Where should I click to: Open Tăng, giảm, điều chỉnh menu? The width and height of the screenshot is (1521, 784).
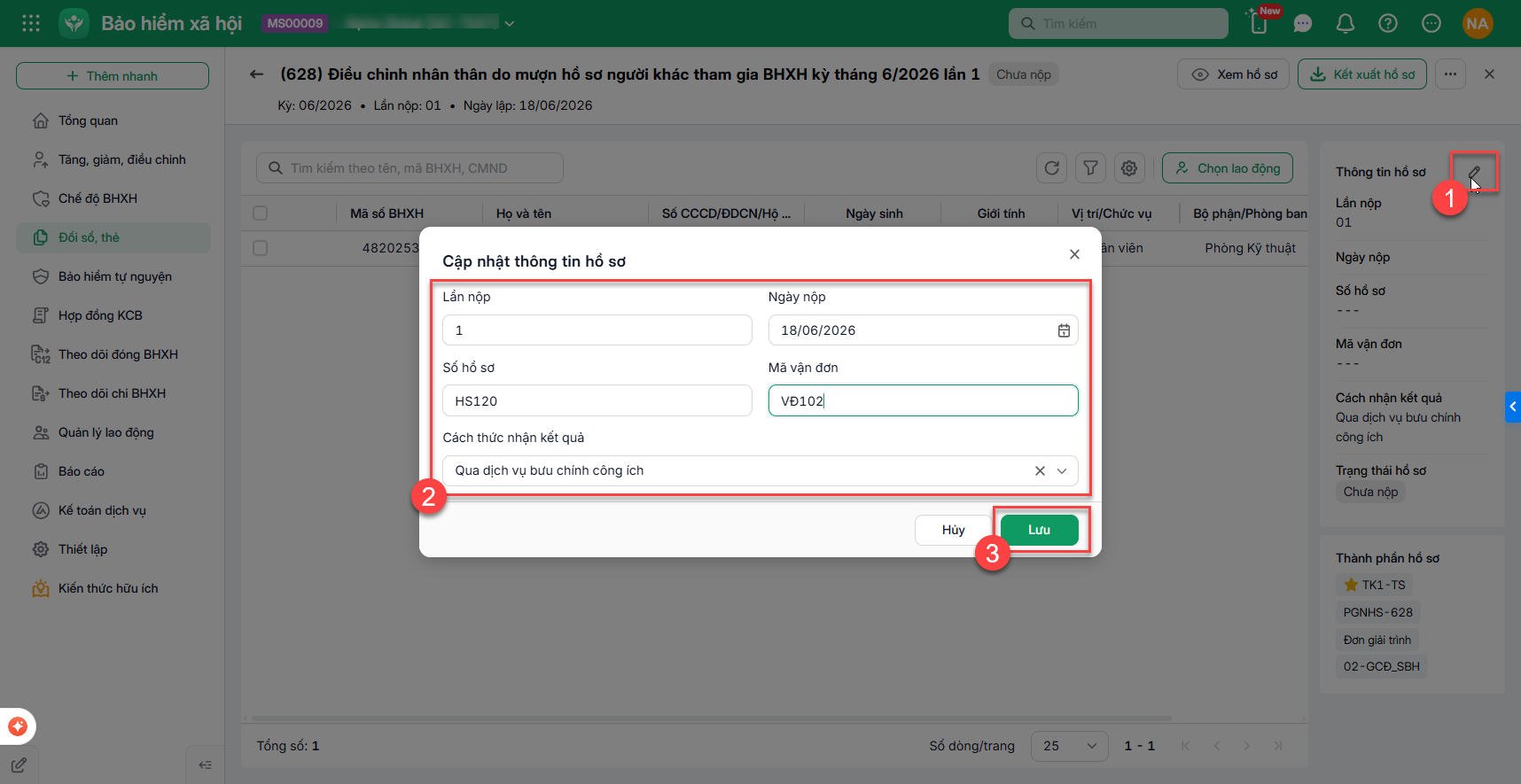tap(113, 159)
